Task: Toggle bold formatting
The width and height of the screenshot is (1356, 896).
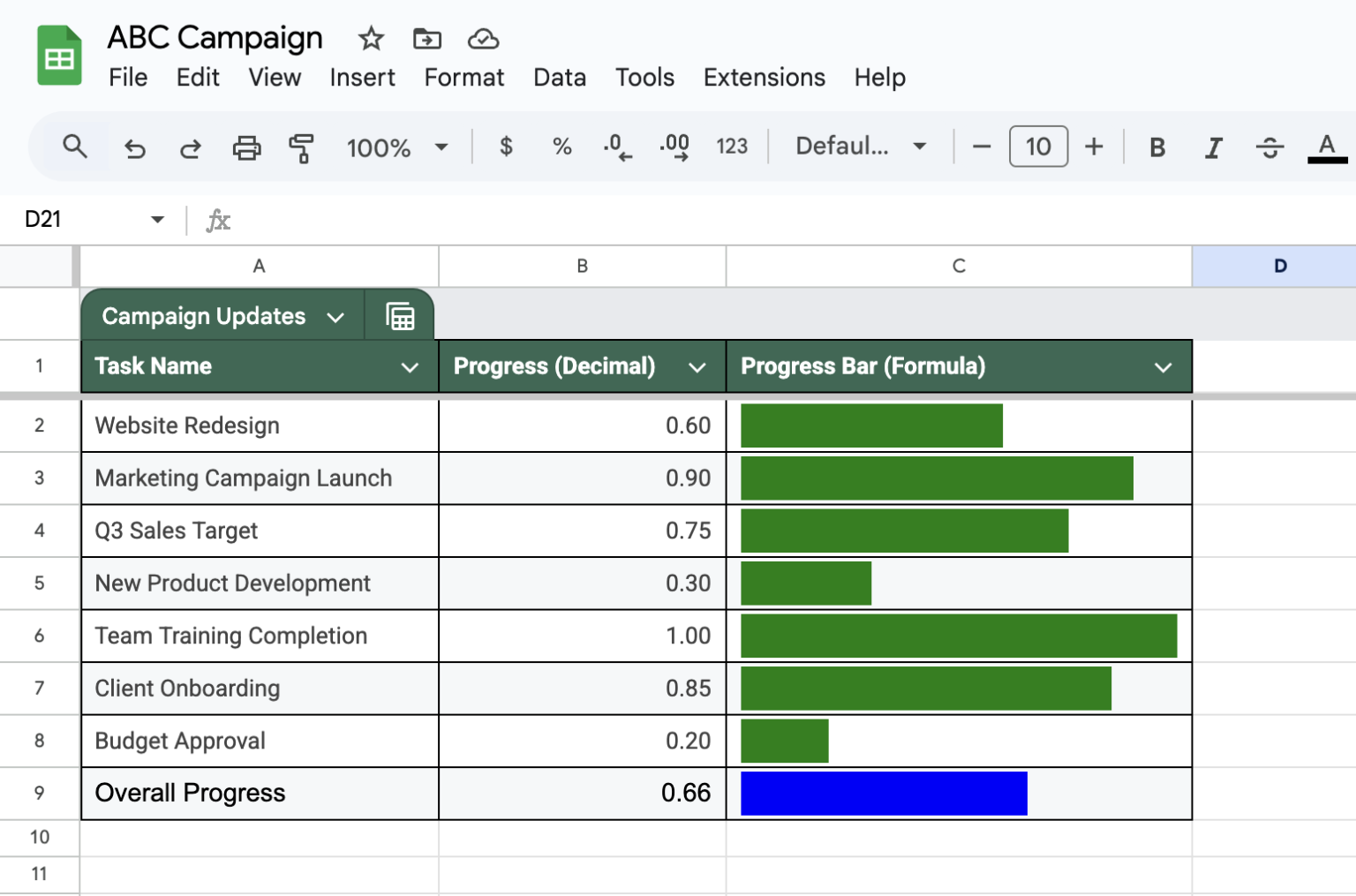Action: coord(1156,147)
